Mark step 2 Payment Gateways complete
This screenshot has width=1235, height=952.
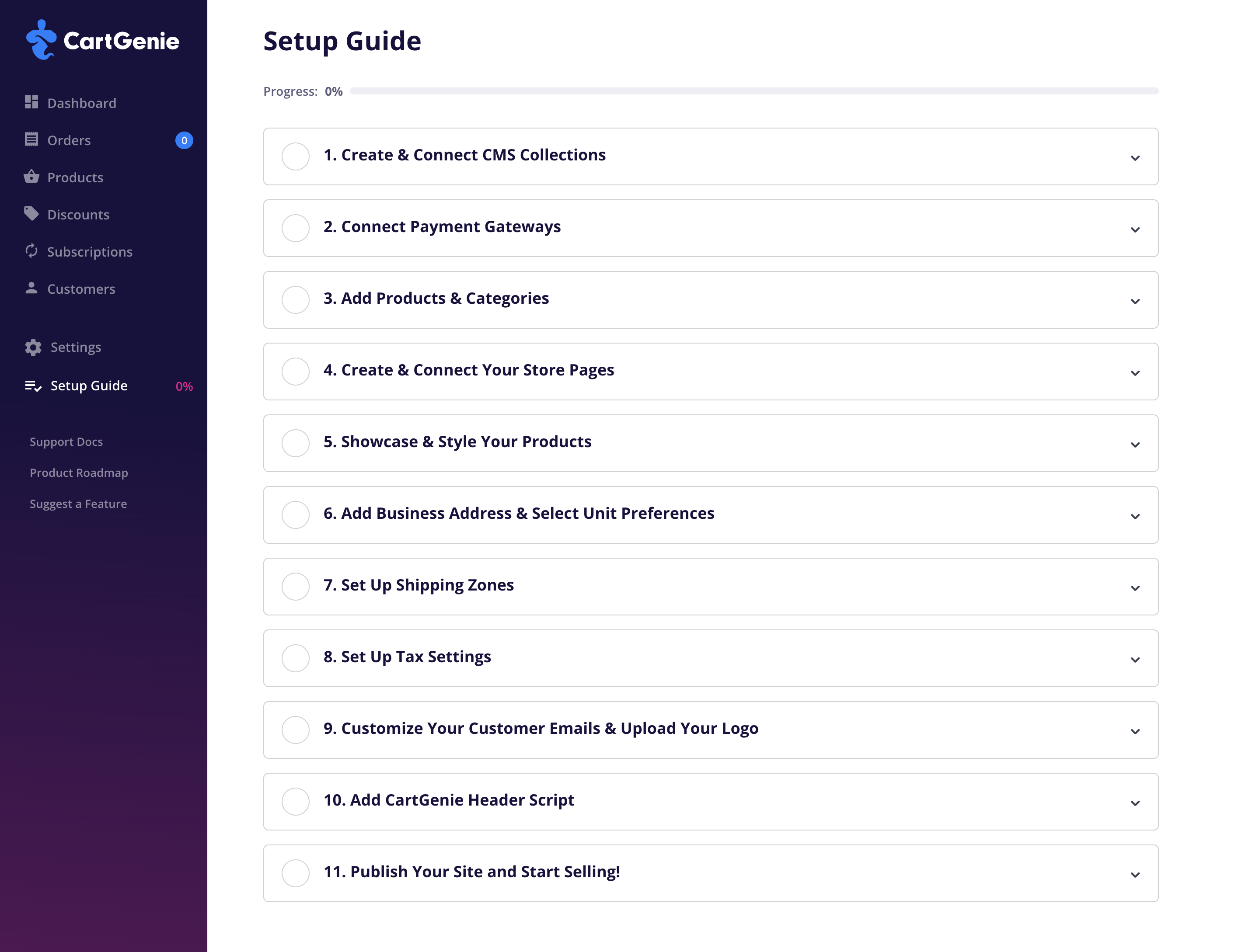pyautogui.click(x=296, y=228)
